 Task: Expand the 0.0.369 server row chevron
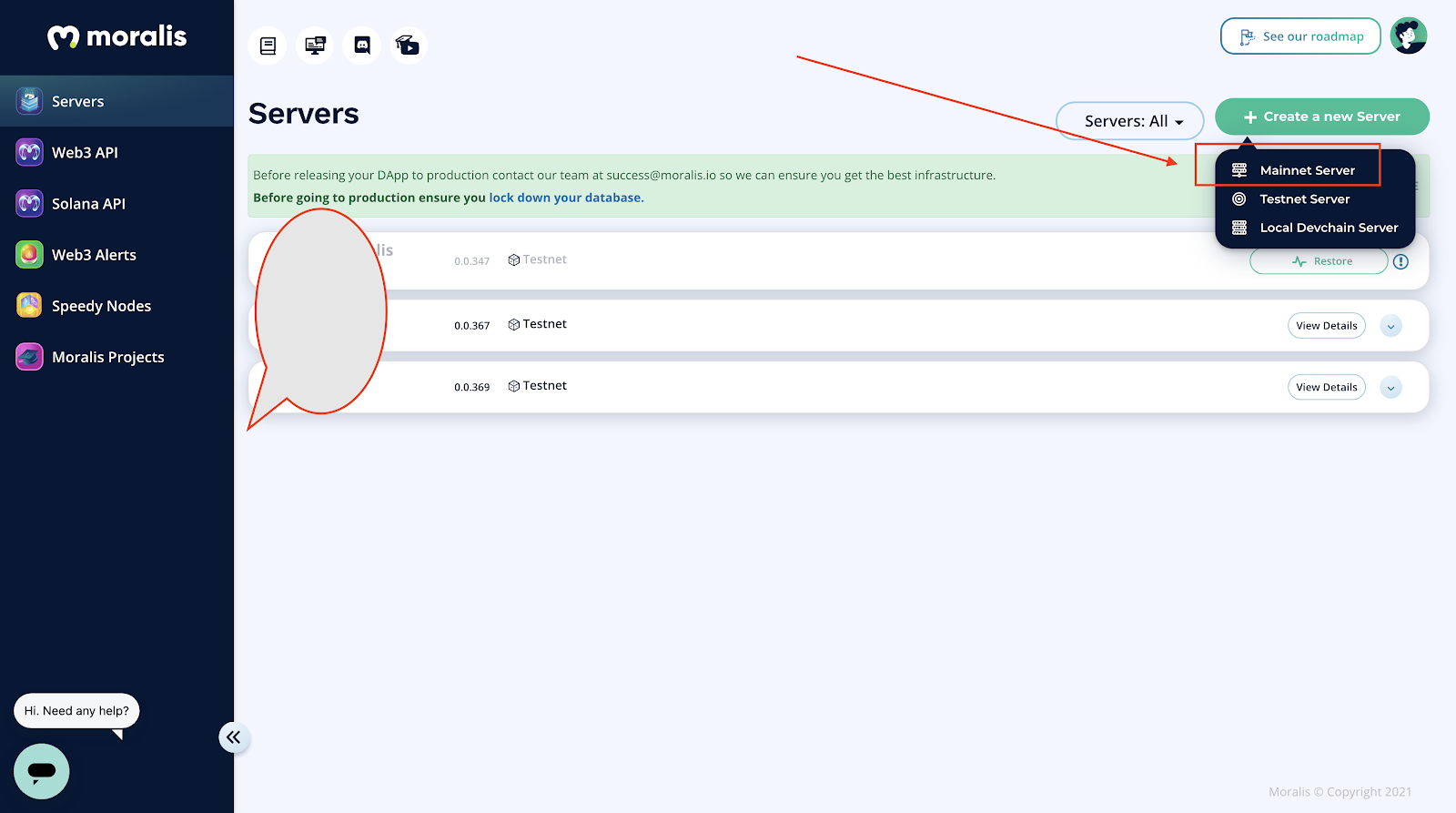pyautogui.click(x=1390, y=388)
